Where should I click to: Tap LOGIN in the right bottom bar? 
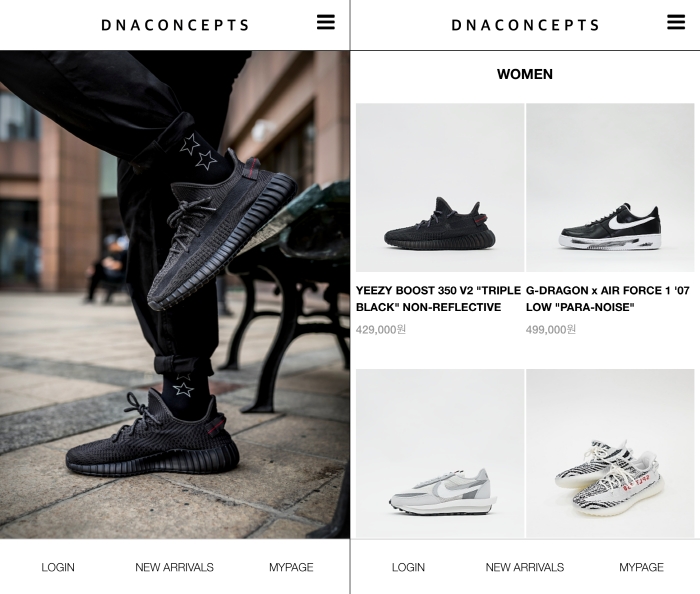[x=408, y=567]
